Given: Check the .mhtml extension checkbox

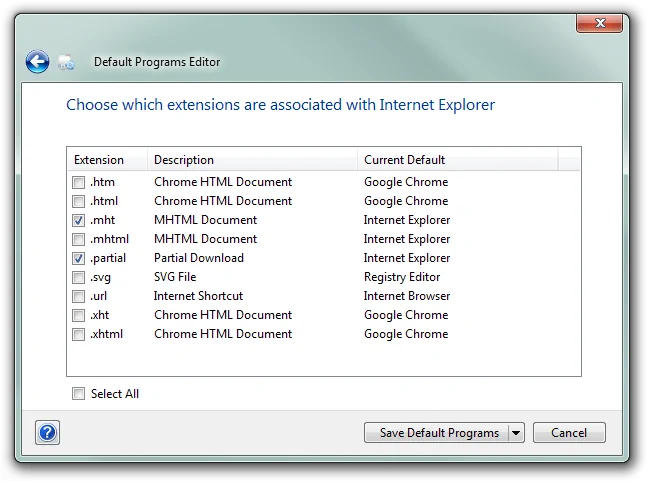Looking at the screenshot, I should coord(78,239).
